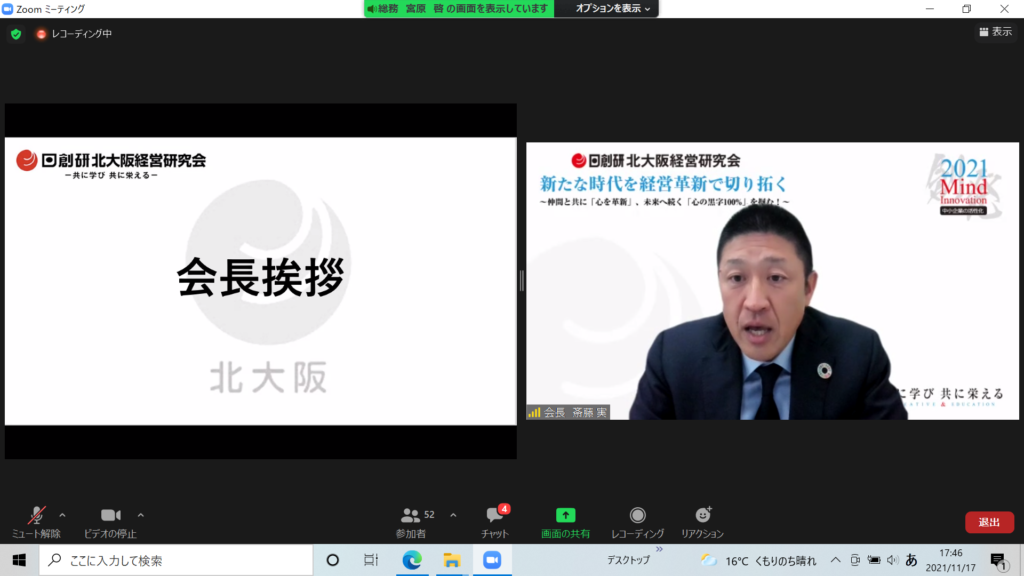
Task: Click the divider handle between share and video
Action: point(522,281)
